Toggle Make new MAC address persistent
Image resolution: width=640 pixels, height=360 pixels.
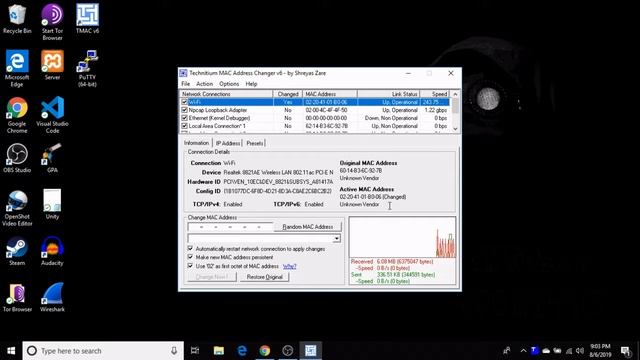(x=190, y=257)
